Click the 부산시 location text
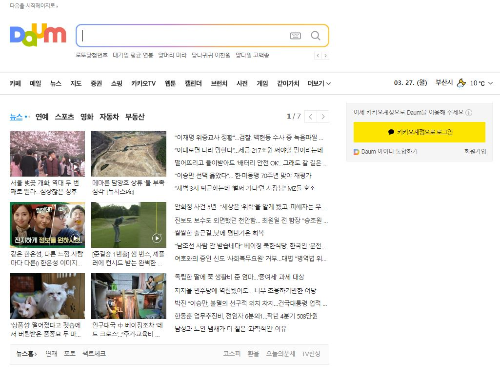The width and height of the screenshot is (500, 368). coord(444,83)
